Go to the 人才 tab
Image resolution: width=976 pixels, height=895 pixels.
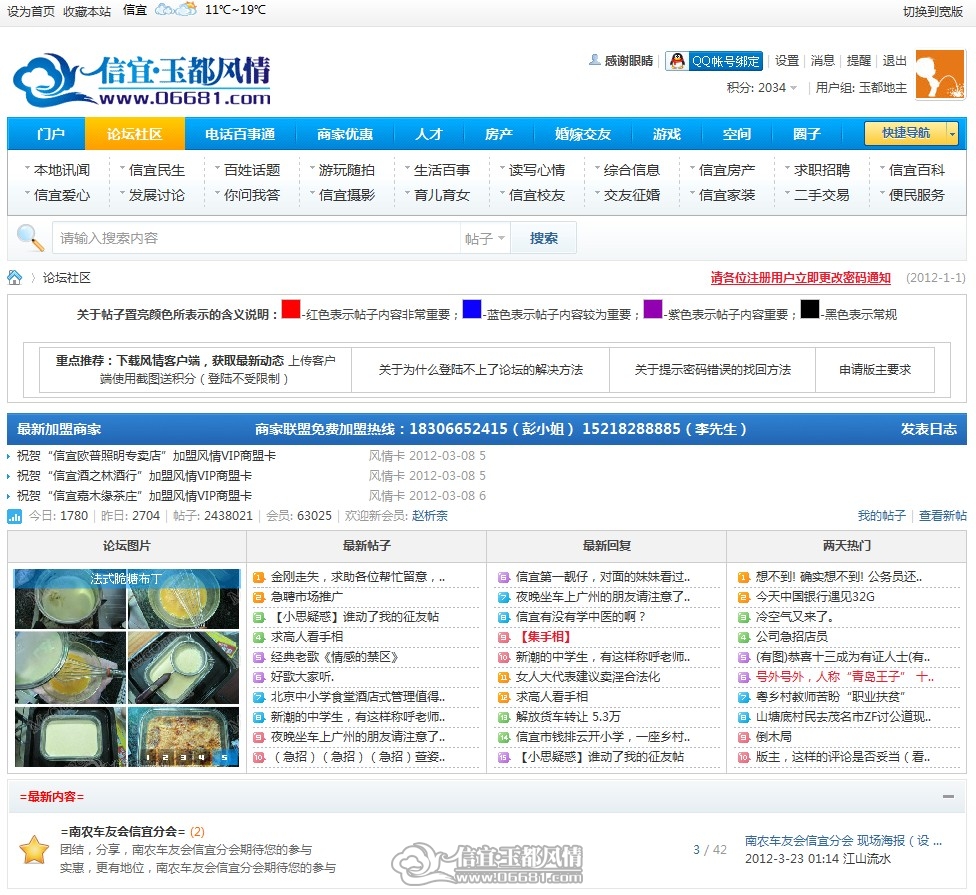tap(429, 134)
